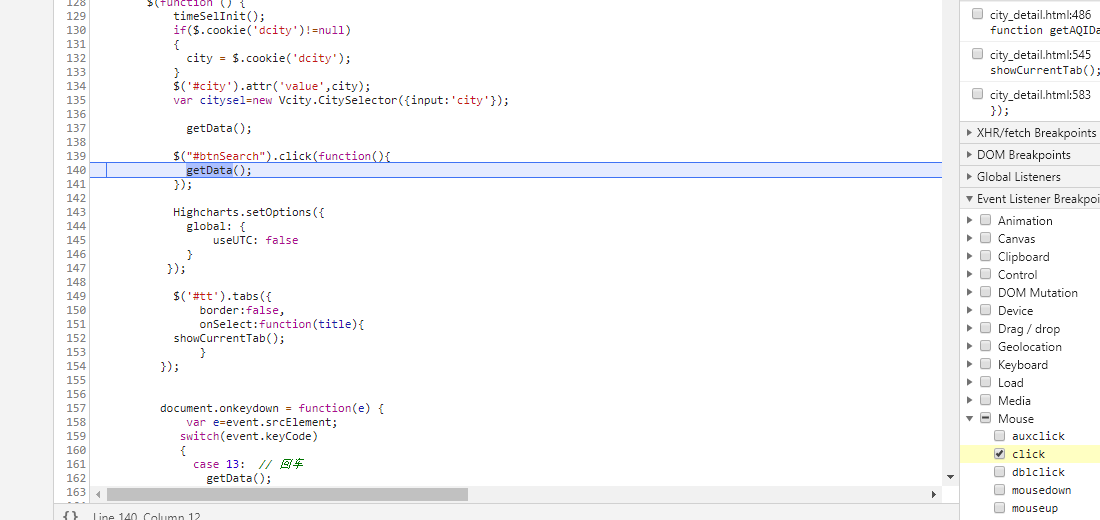
Task: Check the Load event category checkbox
Action: click(x=985, y=382)
